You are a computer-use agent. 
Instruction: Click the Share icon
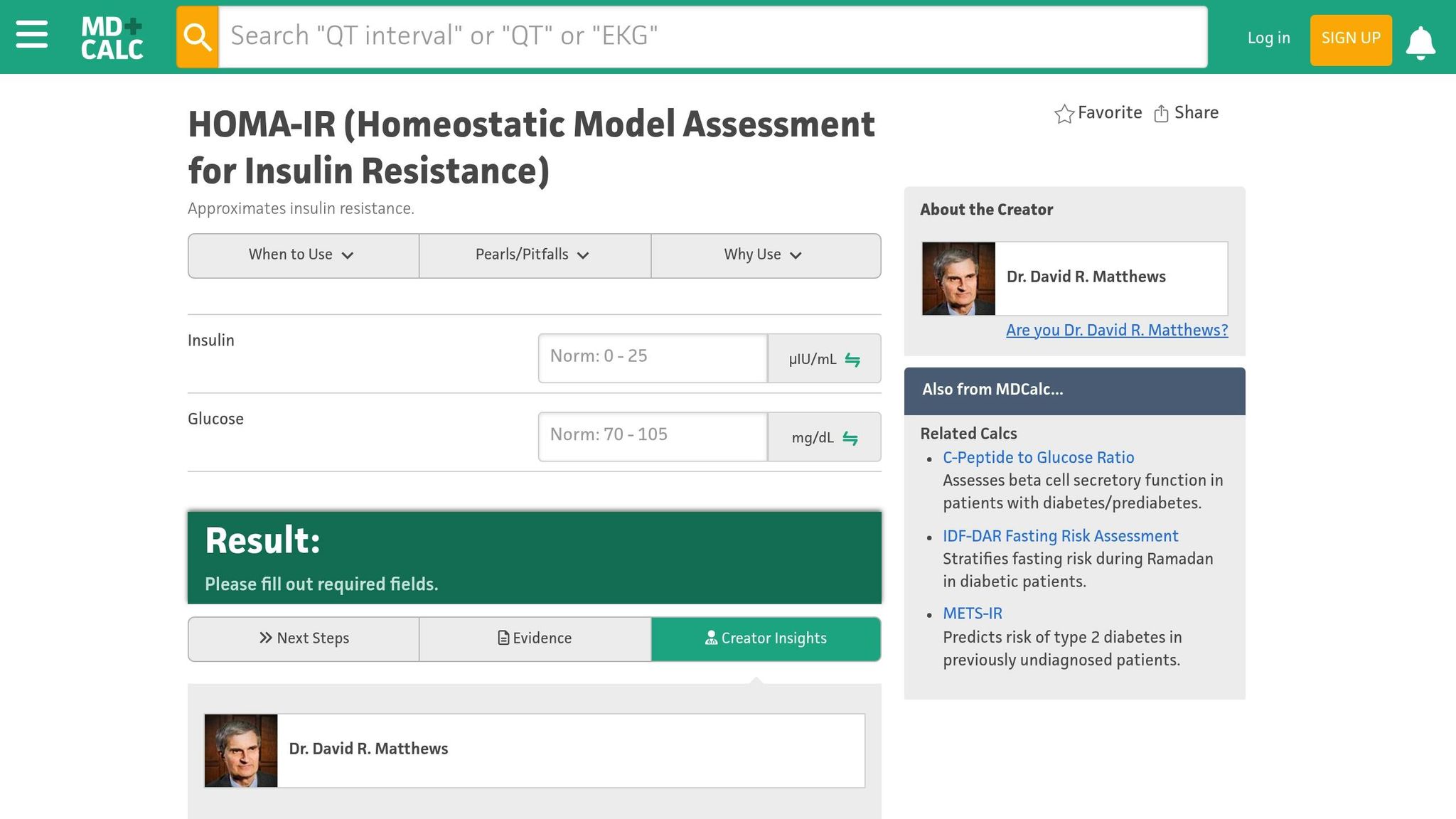click(1161, 114)
